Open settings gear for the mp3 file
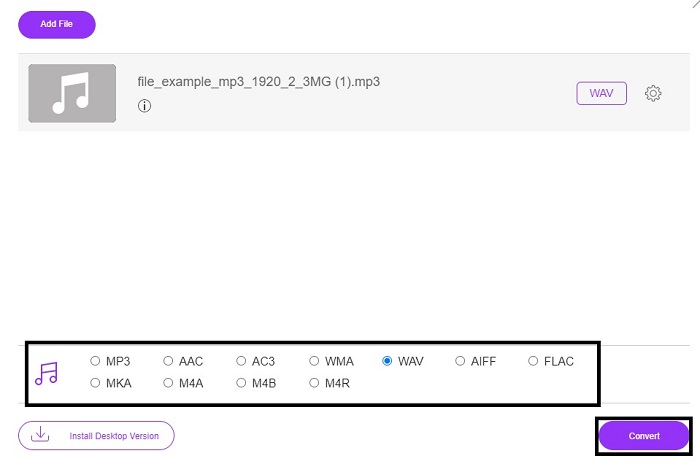The image size is (700, 464). click(x=653, y=93)
